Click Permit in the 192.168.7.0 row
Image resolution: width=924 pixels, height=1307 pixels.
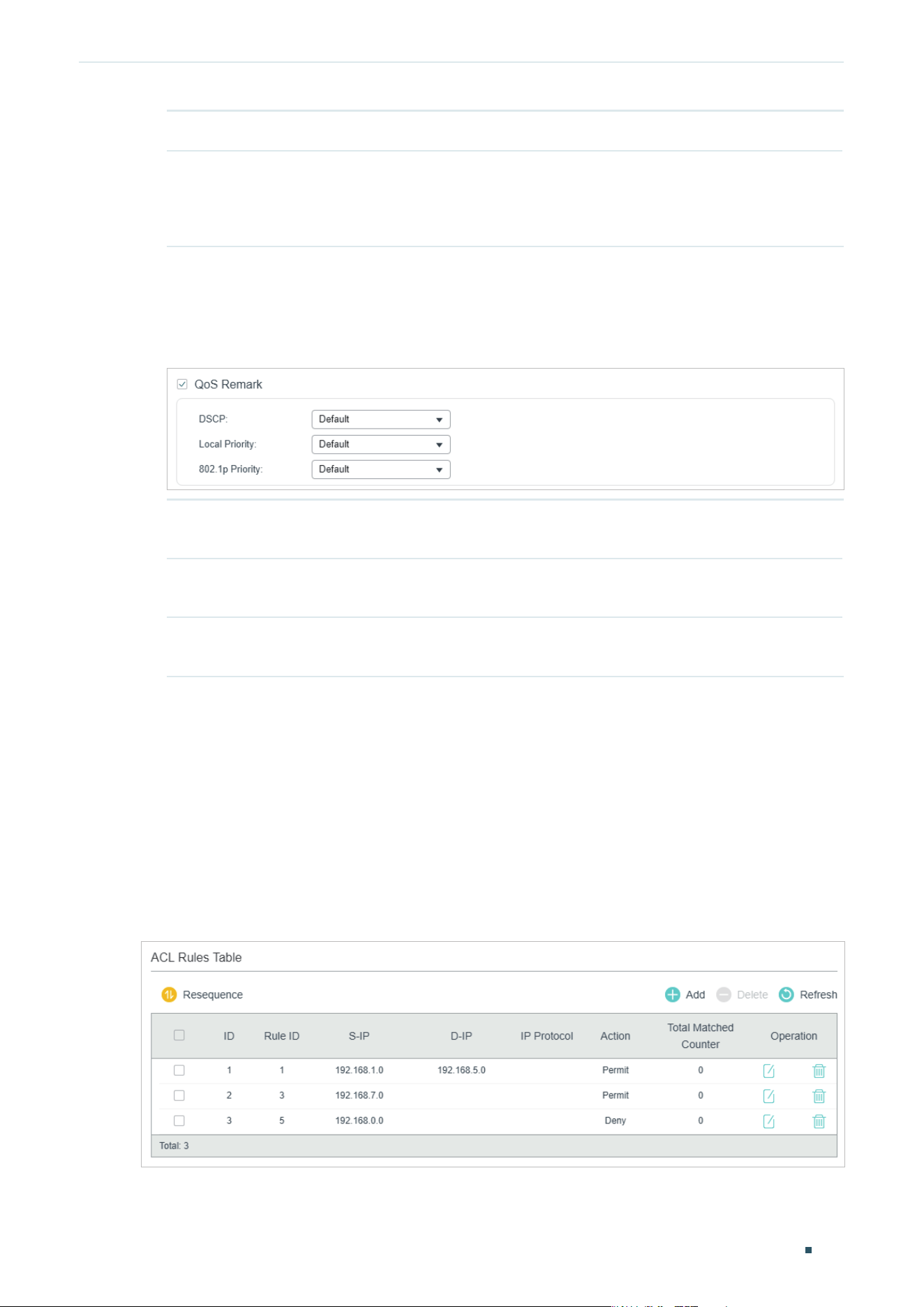pos(616,1095)
